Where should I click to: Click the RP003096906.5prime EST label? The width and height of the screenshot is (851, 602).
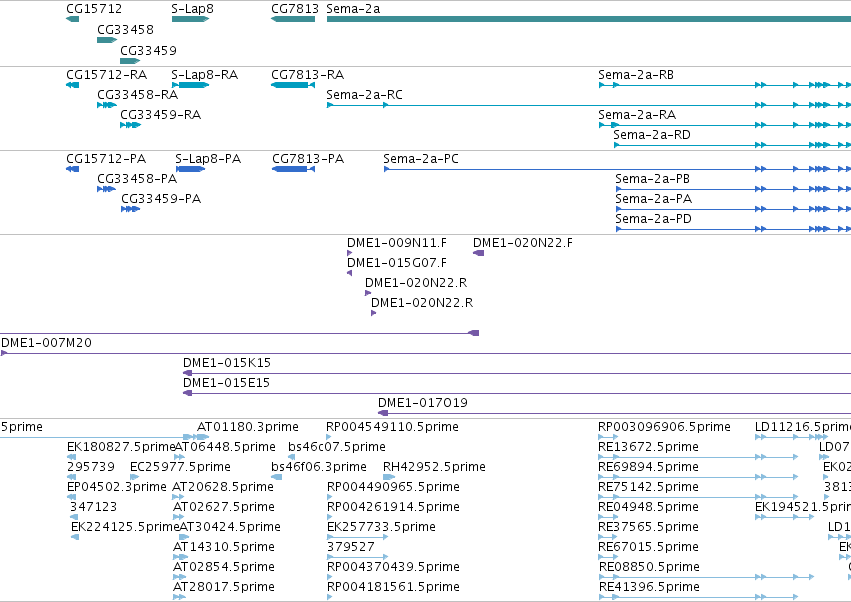tap(664, 427)
